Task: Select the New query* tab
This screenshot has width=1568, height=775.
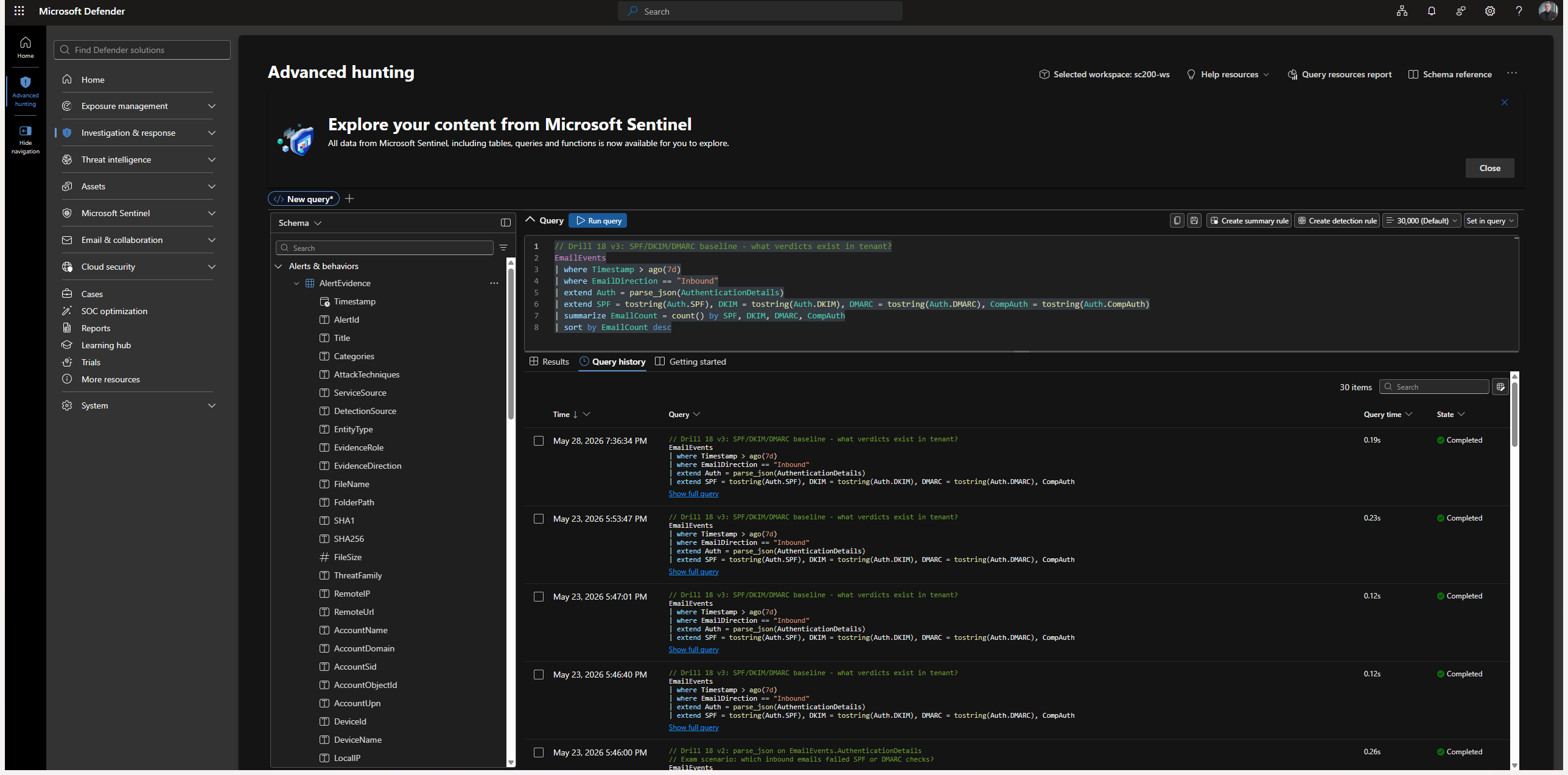Action: pos(303,199)
